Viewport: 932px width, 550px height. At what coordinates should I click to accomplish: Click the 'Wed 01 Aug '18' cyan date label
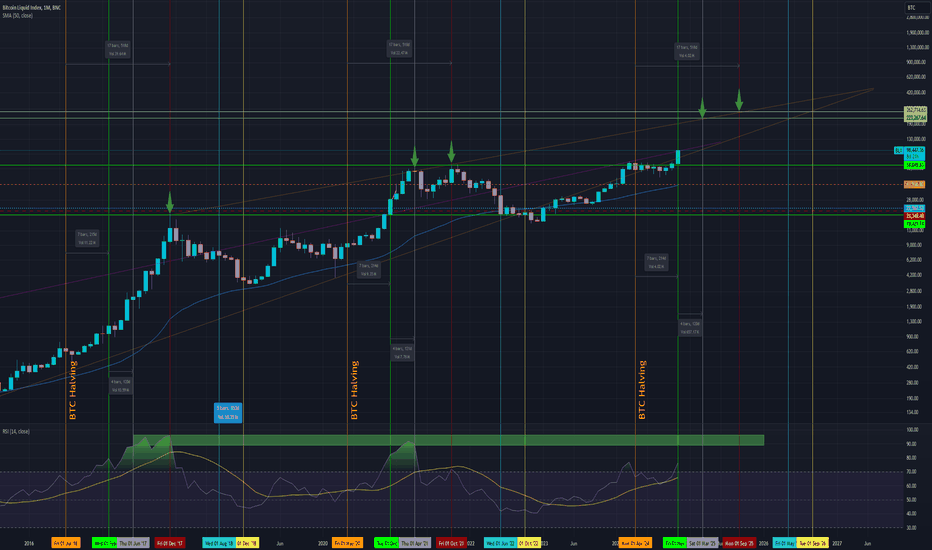[218, 543]
